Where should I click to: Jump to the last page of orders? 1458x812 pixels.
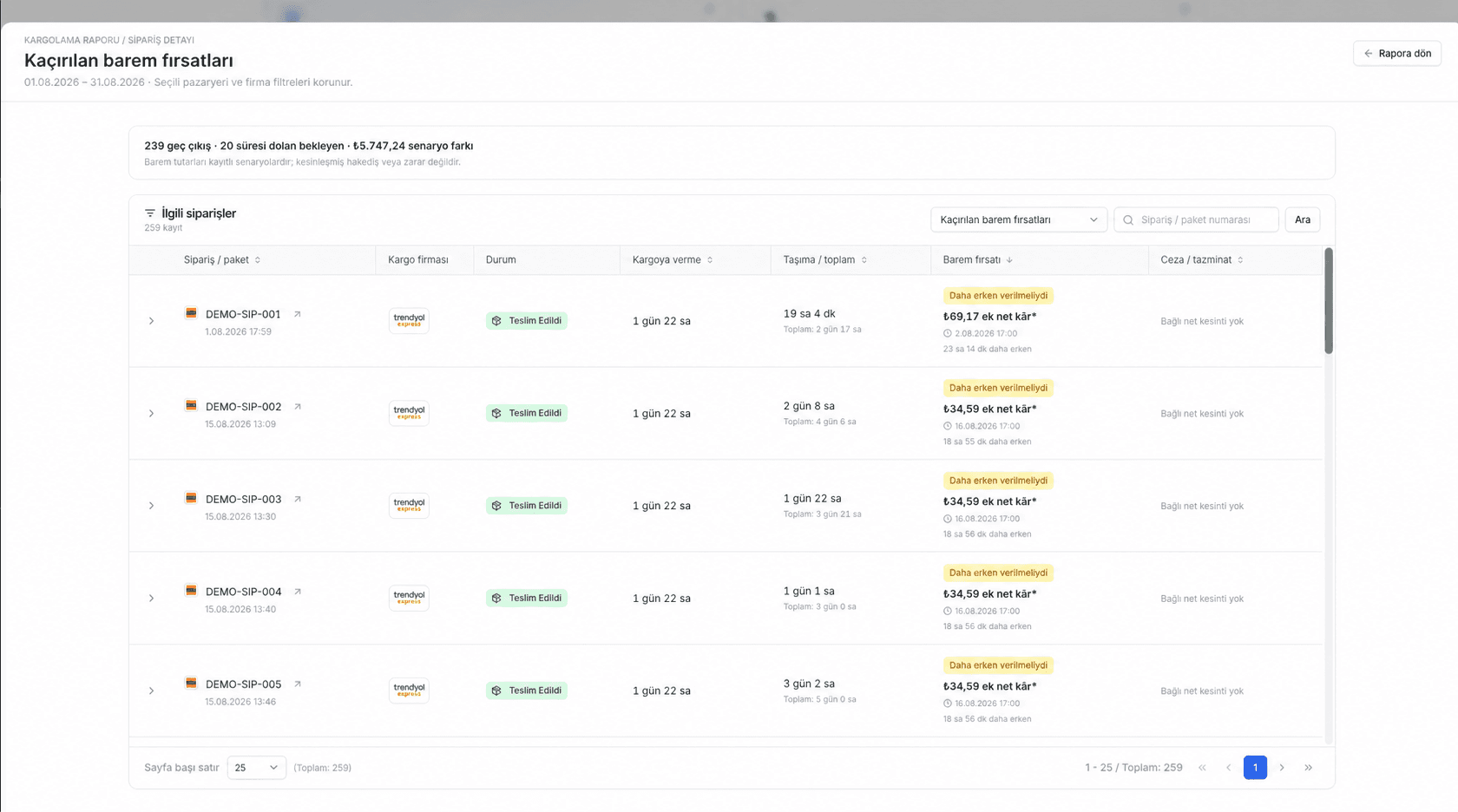(1309, 768)
